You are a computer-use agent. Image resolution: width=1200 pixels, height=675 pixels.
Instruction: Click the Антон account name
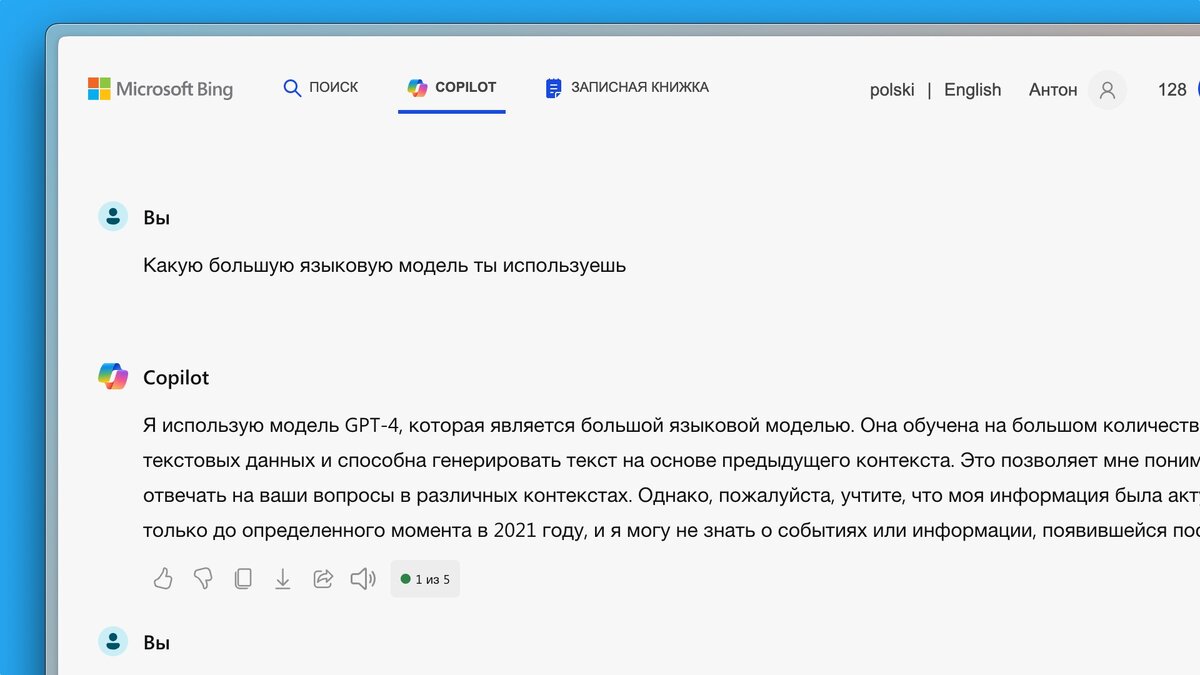(1053, 90)
